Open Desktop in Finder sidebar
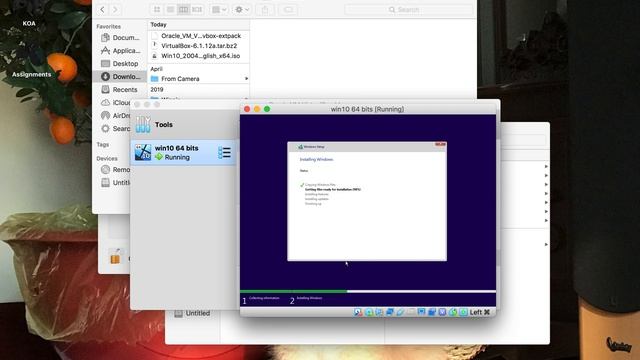 point(120,64)
